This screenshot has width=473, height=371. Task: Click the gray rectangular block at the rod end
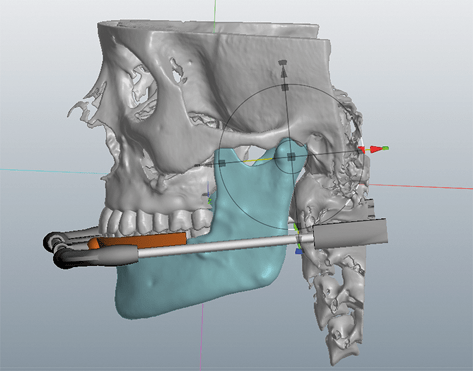pyautogui.click(x=351, y=233)
